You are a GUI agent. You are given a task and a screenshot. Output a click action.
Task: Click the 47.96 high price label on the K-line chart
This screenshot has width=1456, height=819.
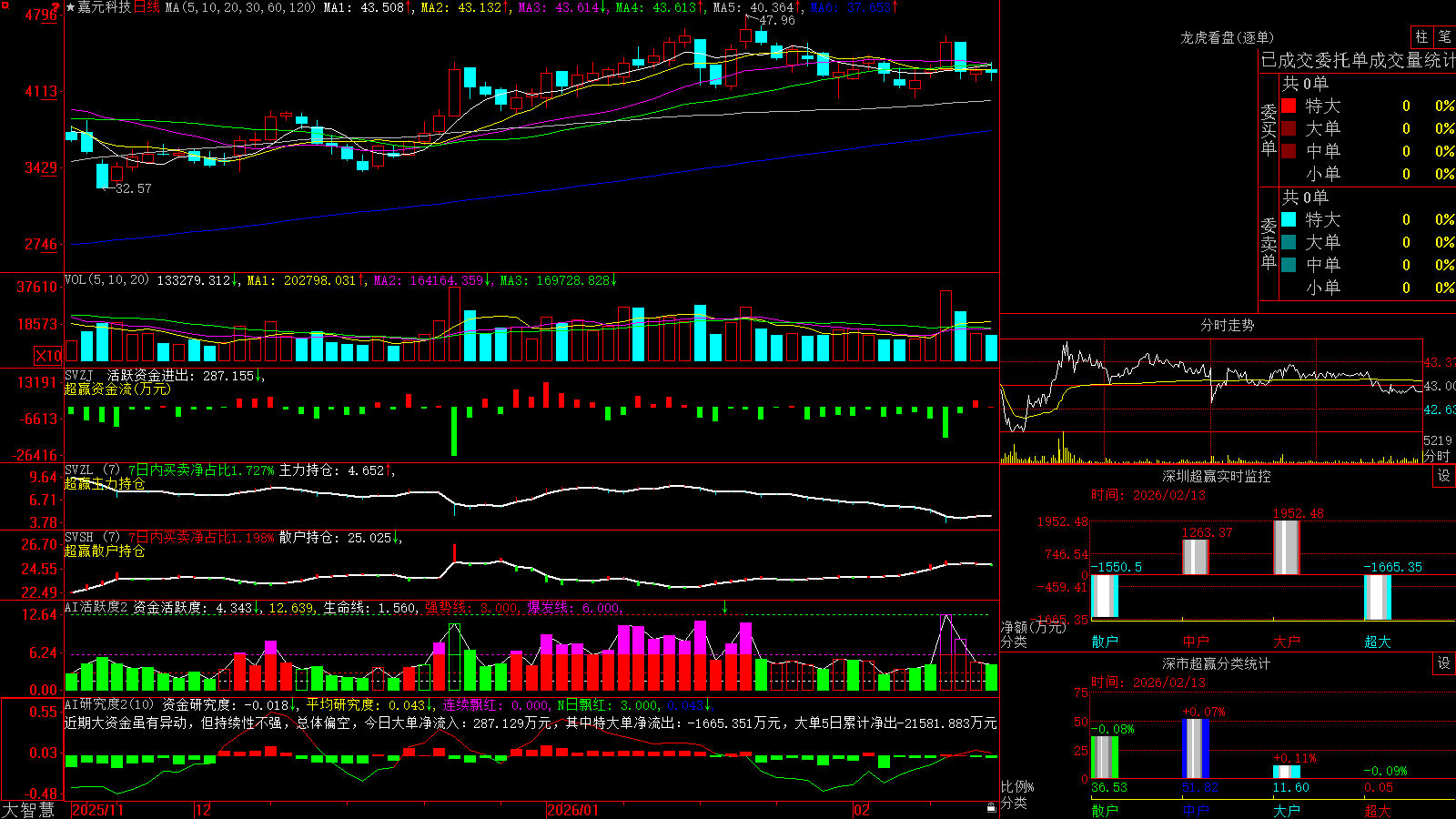pos(776,20)
